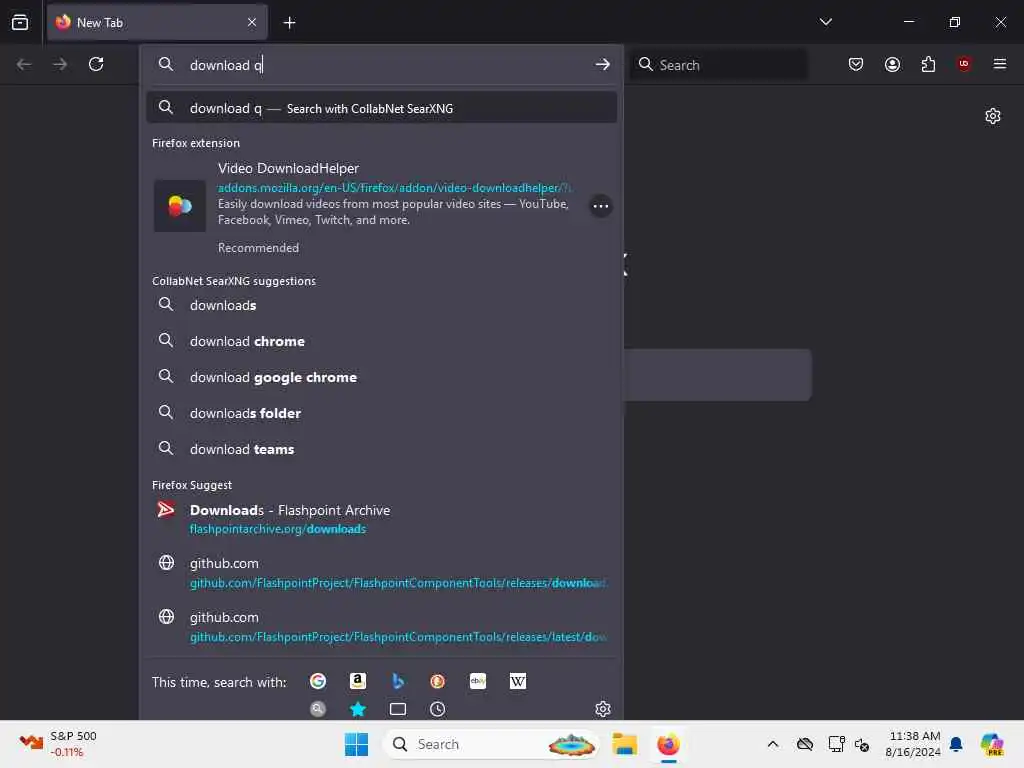Open the Firefox application menu
The image size is (1024, 768).
(x=999, y=64)
